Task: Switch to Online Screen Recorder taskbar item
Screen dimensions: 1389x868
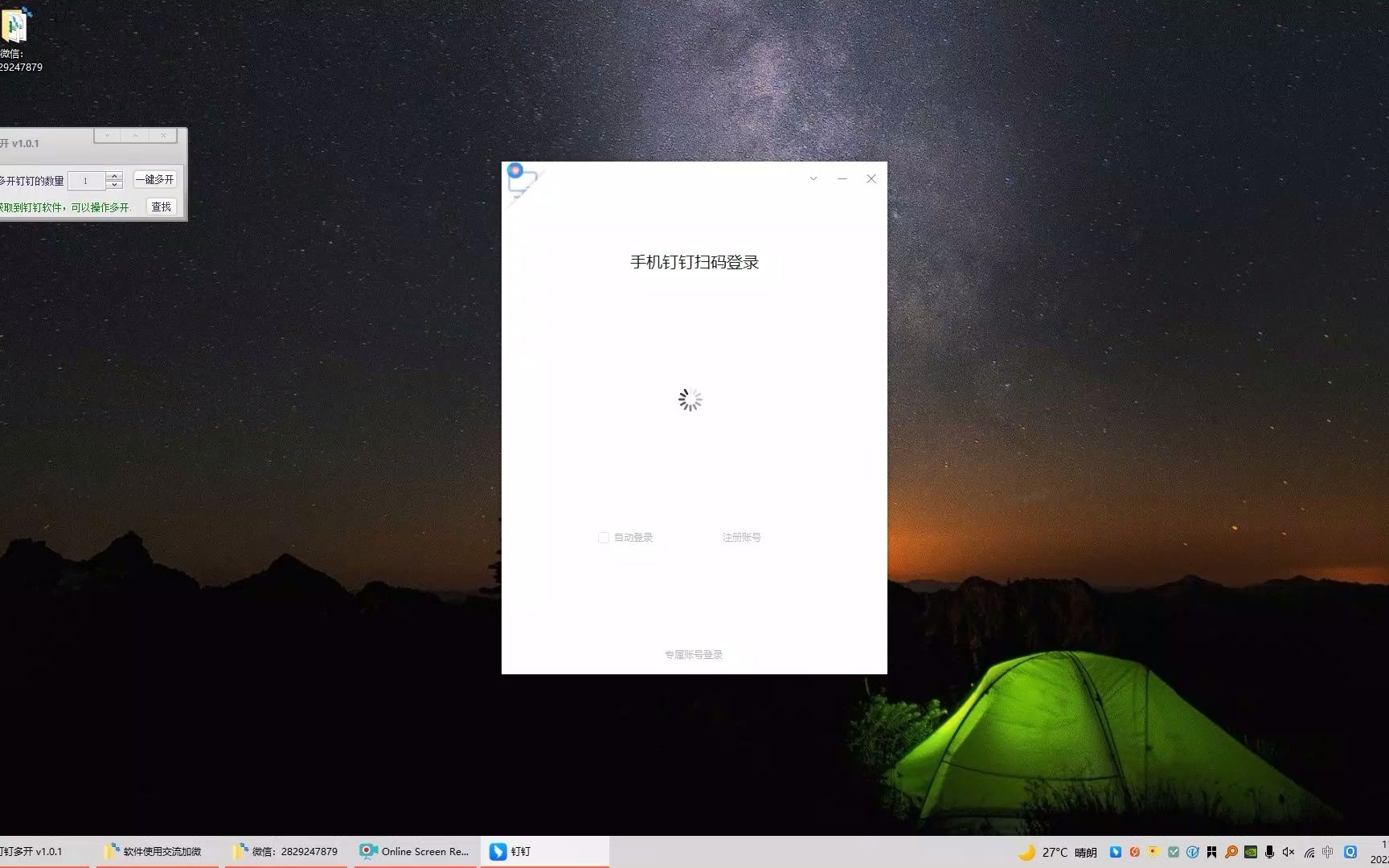Action: coord(415,852)
